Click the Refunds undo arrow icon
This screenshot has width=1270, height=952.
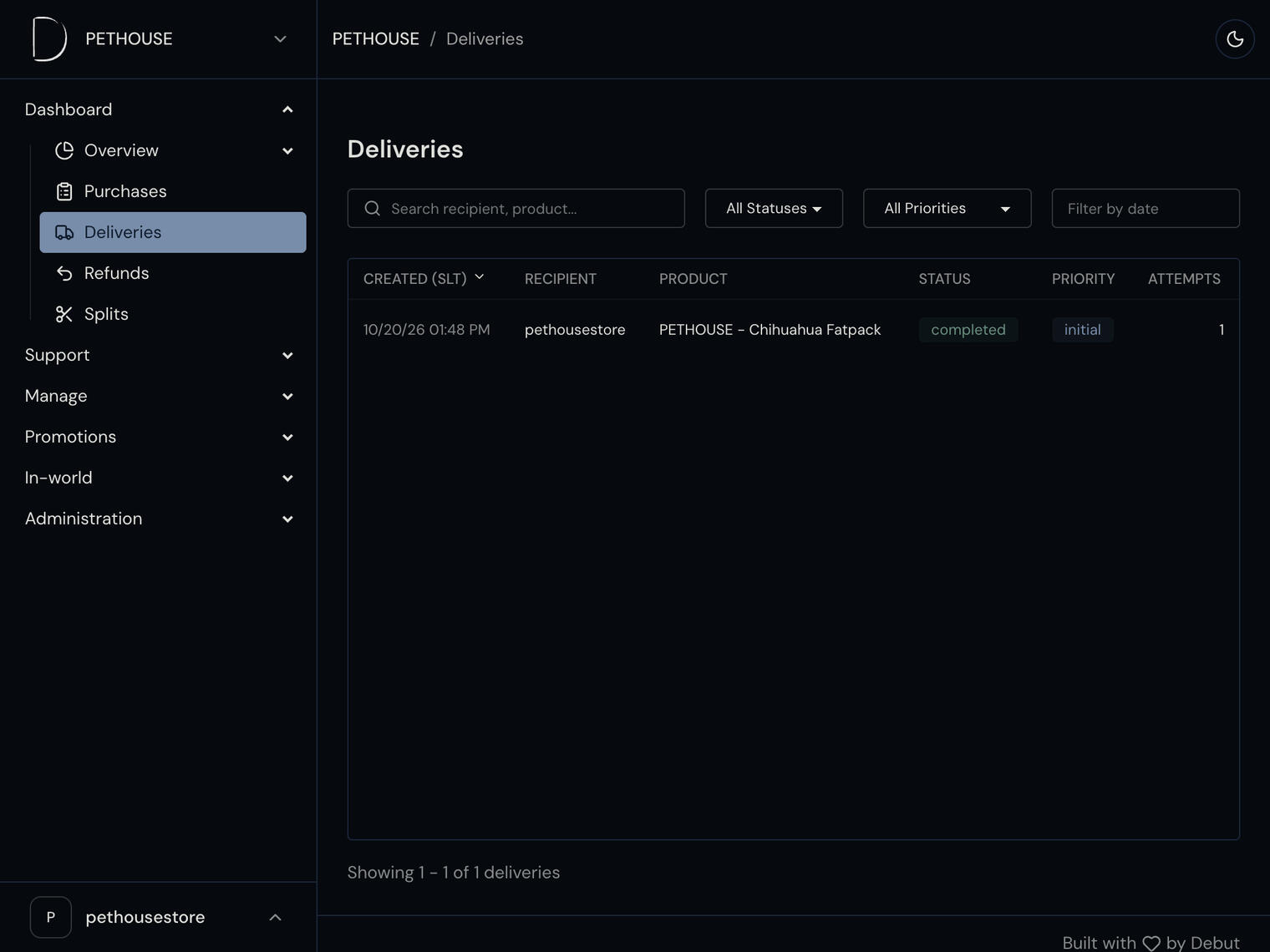tap(64, 273)
